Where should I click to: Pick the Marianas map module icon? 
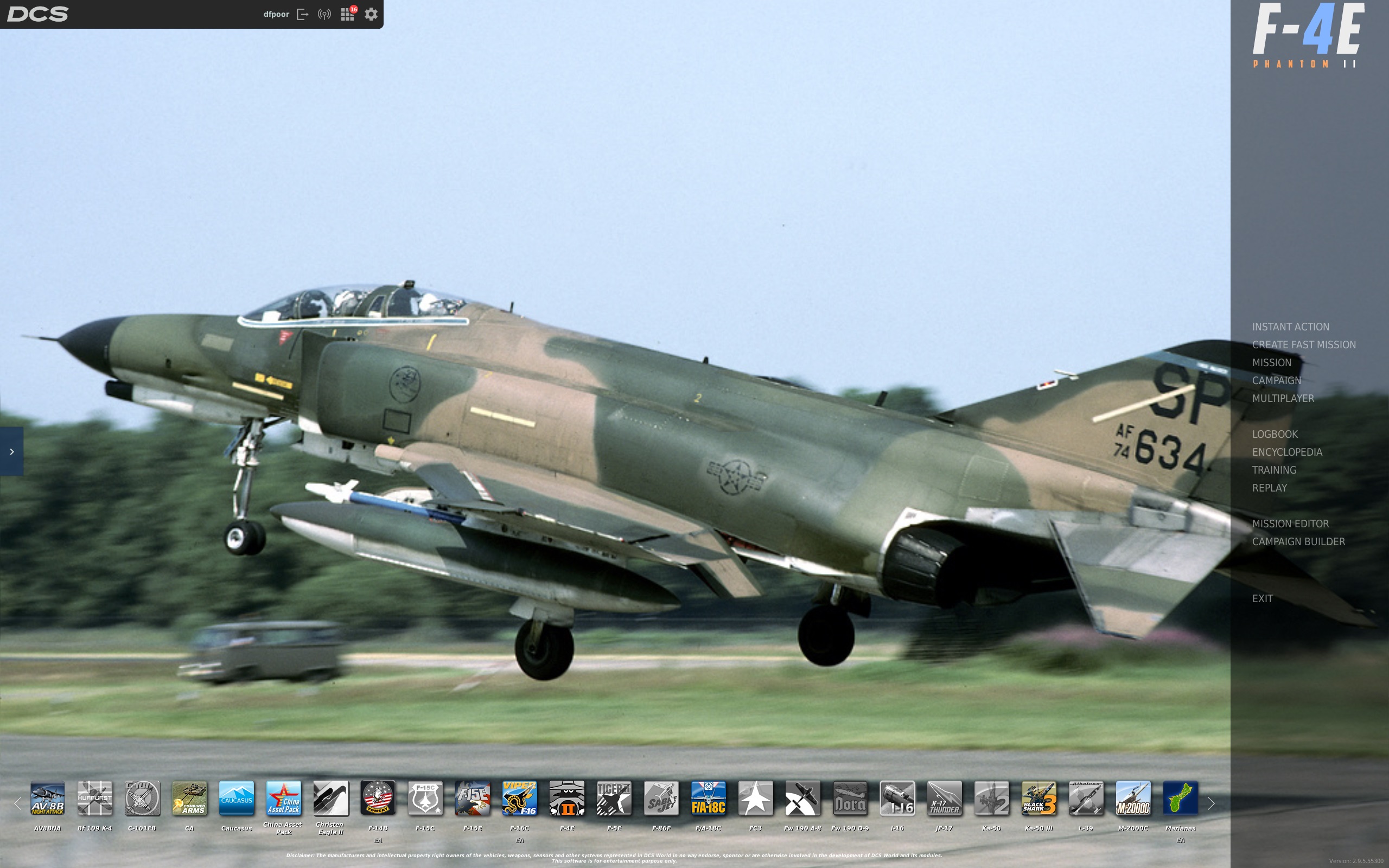pos(1180,797)
